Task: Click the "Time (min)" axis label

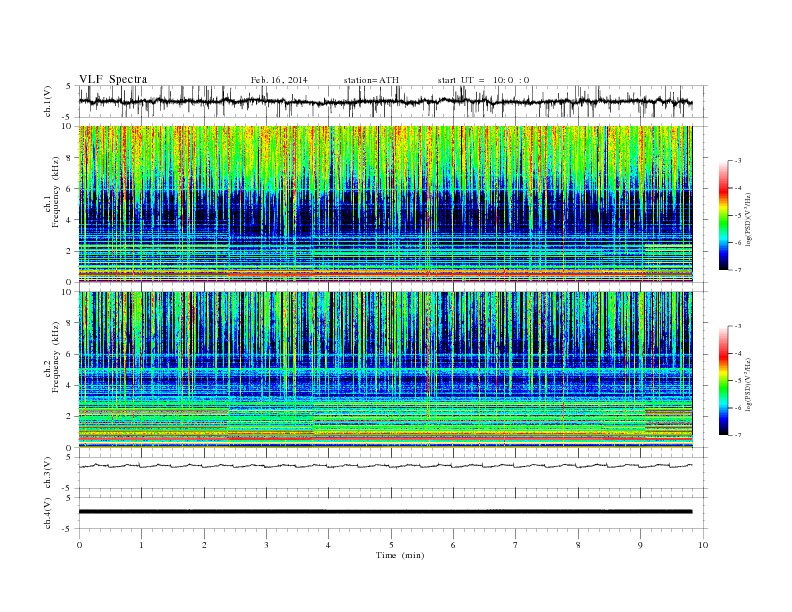Action: pyautogui.click(x=400, y=555)
